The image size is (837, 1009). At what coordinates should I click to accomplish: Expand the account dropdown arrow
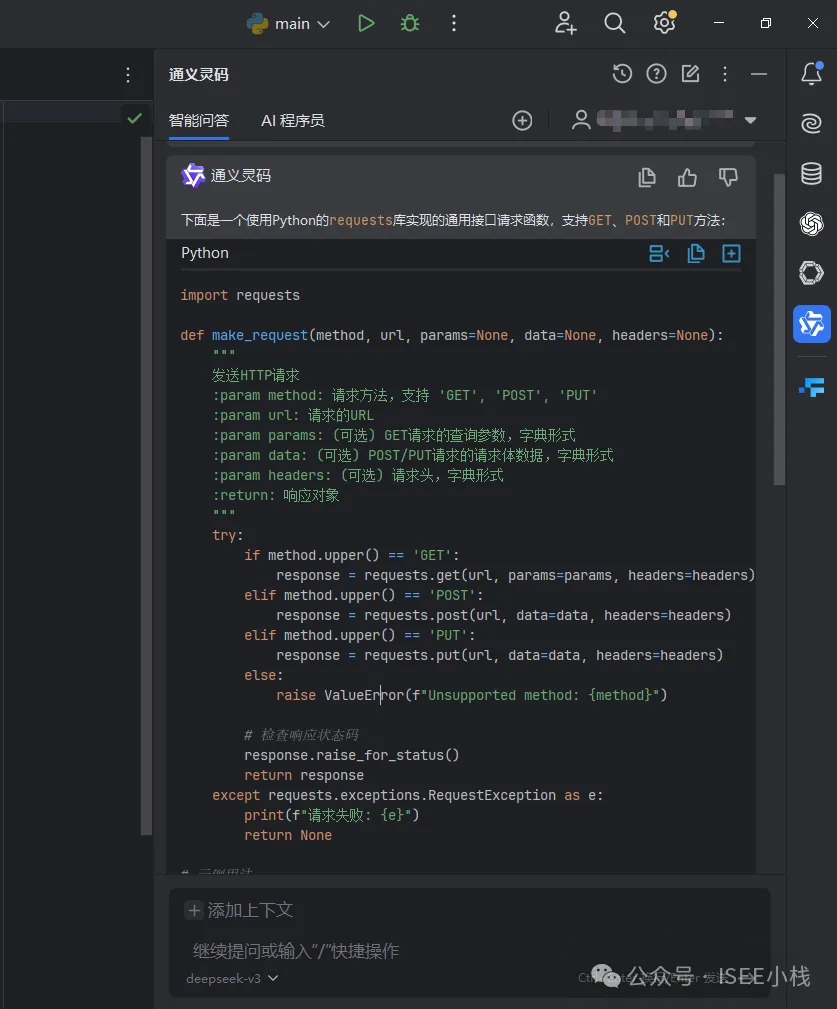(x=750, y=120)
